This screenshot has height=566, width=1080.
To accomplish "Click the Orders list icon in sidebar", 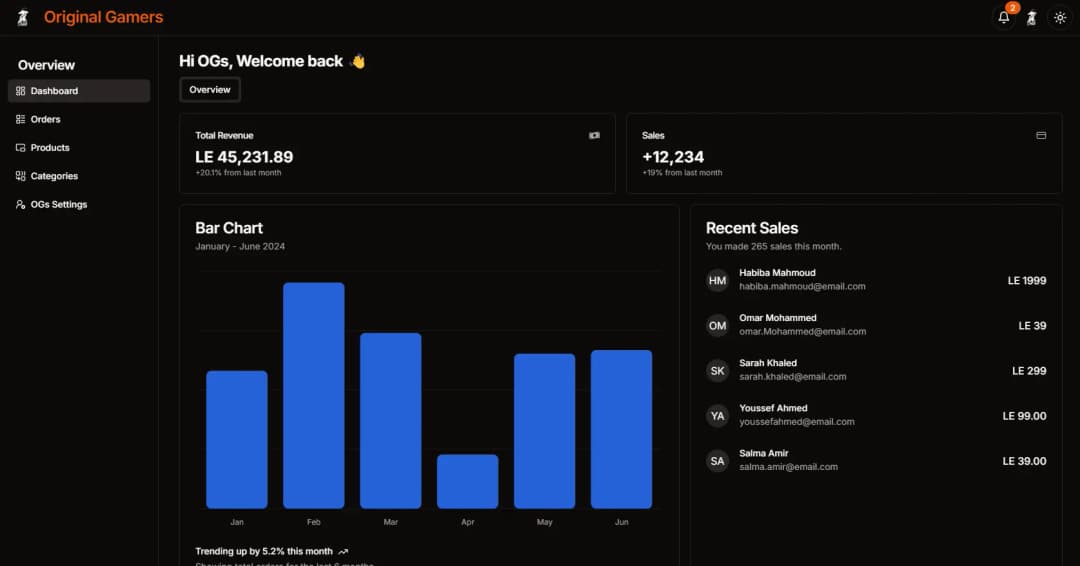I will tap(21, 119).
